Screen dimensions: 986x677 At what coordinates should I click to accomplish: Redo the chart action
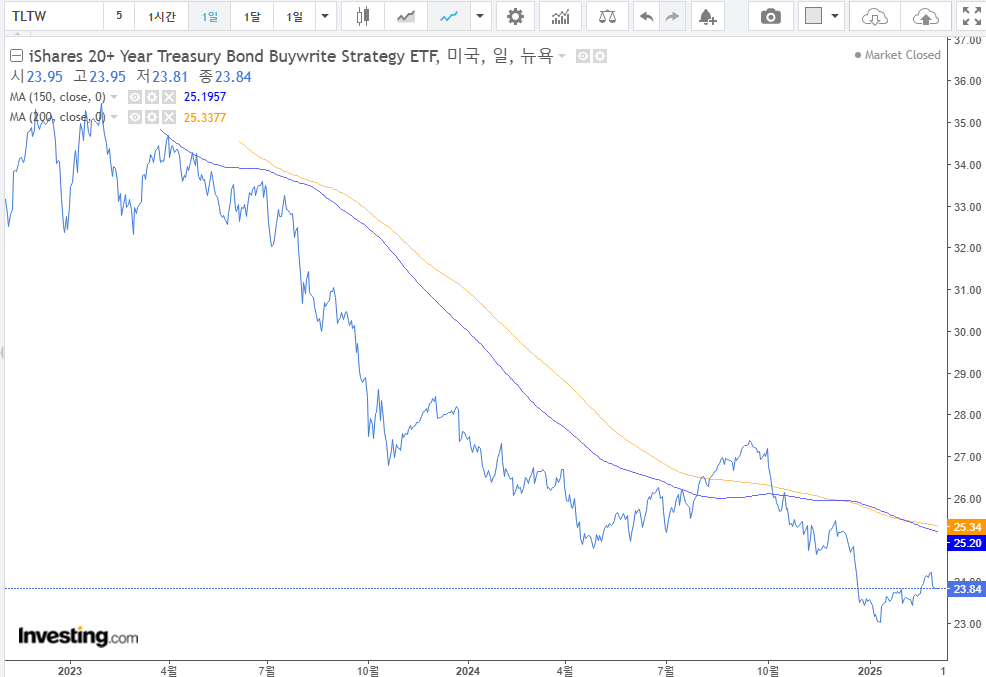[x=672, y=16]
